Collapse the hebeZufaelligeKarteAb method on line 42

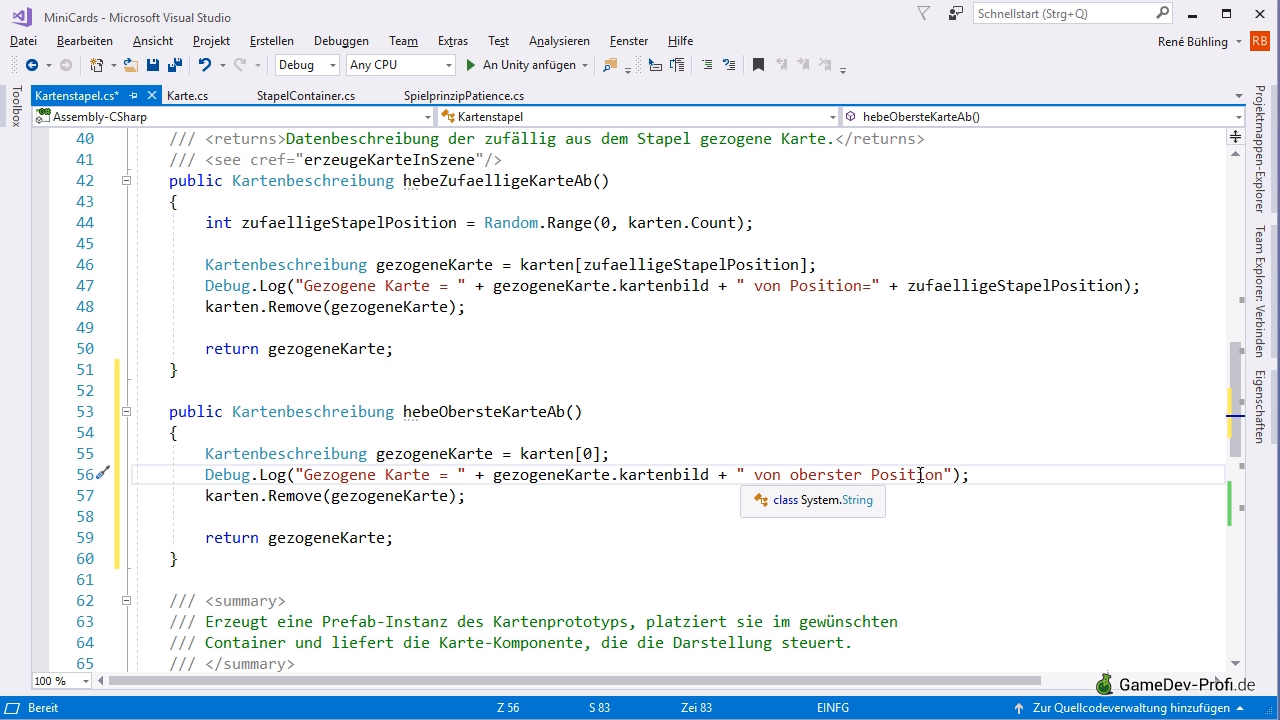[x=126, y=181]
